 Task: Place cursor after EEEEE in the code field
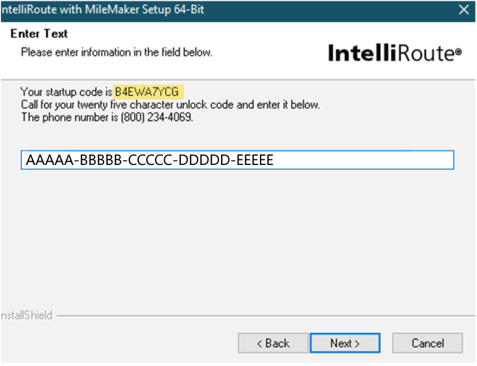[x=274, y=160]
